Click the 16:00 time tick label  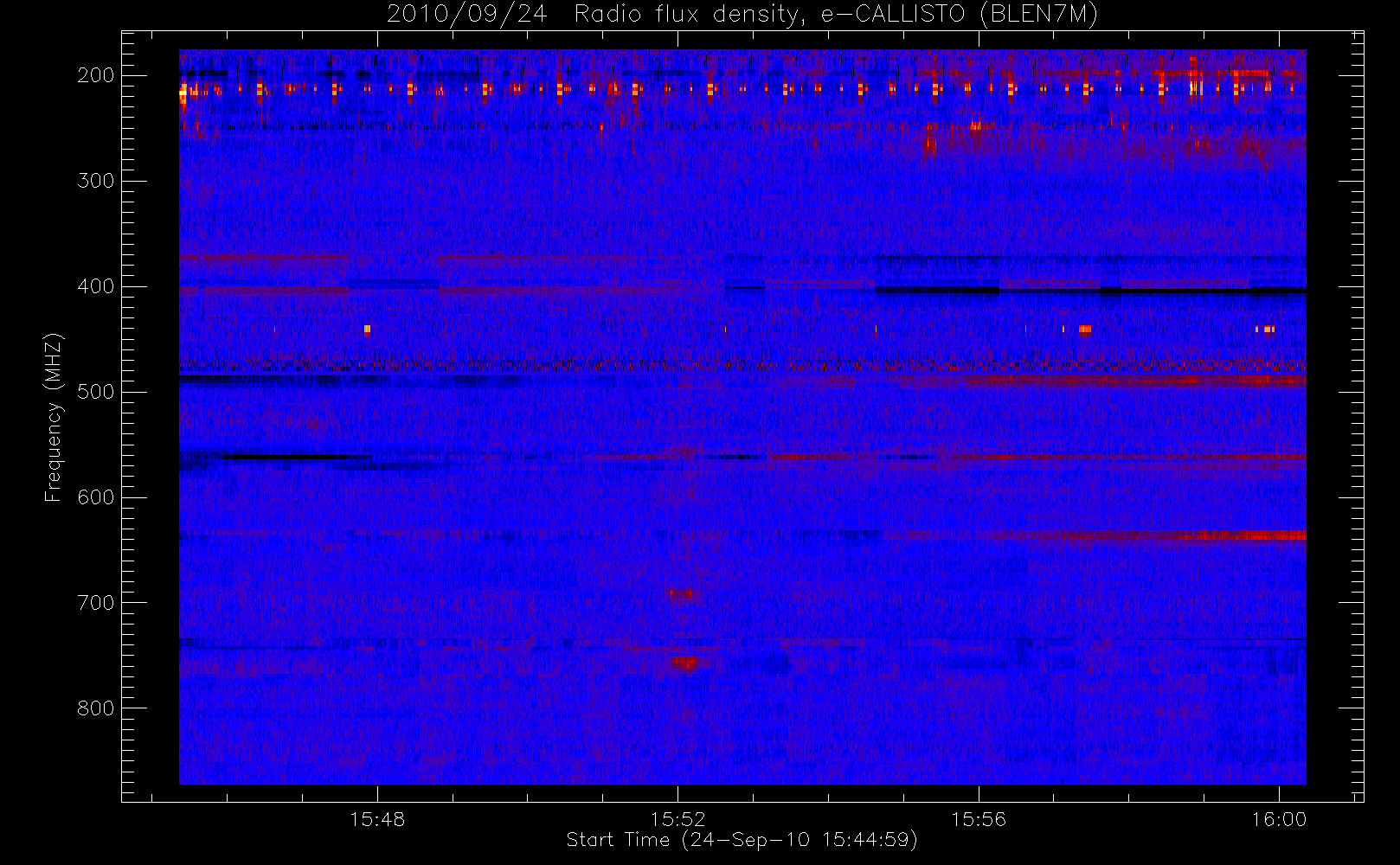tap(1279, 819)
